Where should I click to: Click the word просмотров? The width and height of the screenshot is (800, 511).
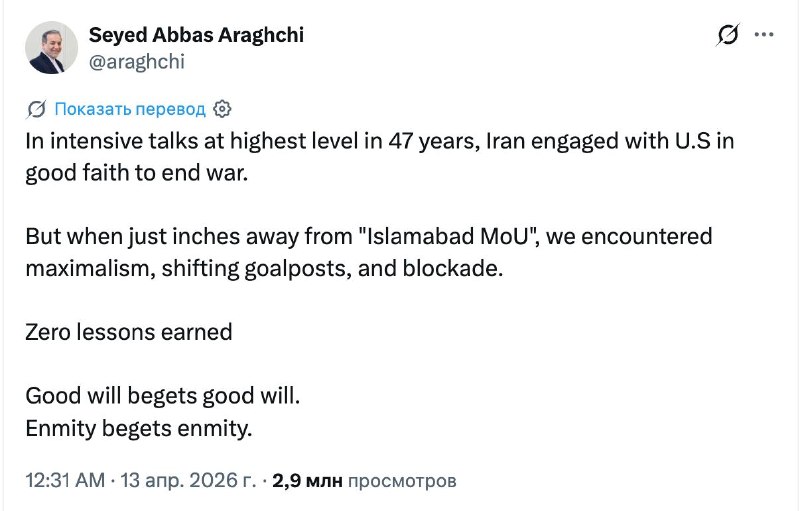[402, 480]
